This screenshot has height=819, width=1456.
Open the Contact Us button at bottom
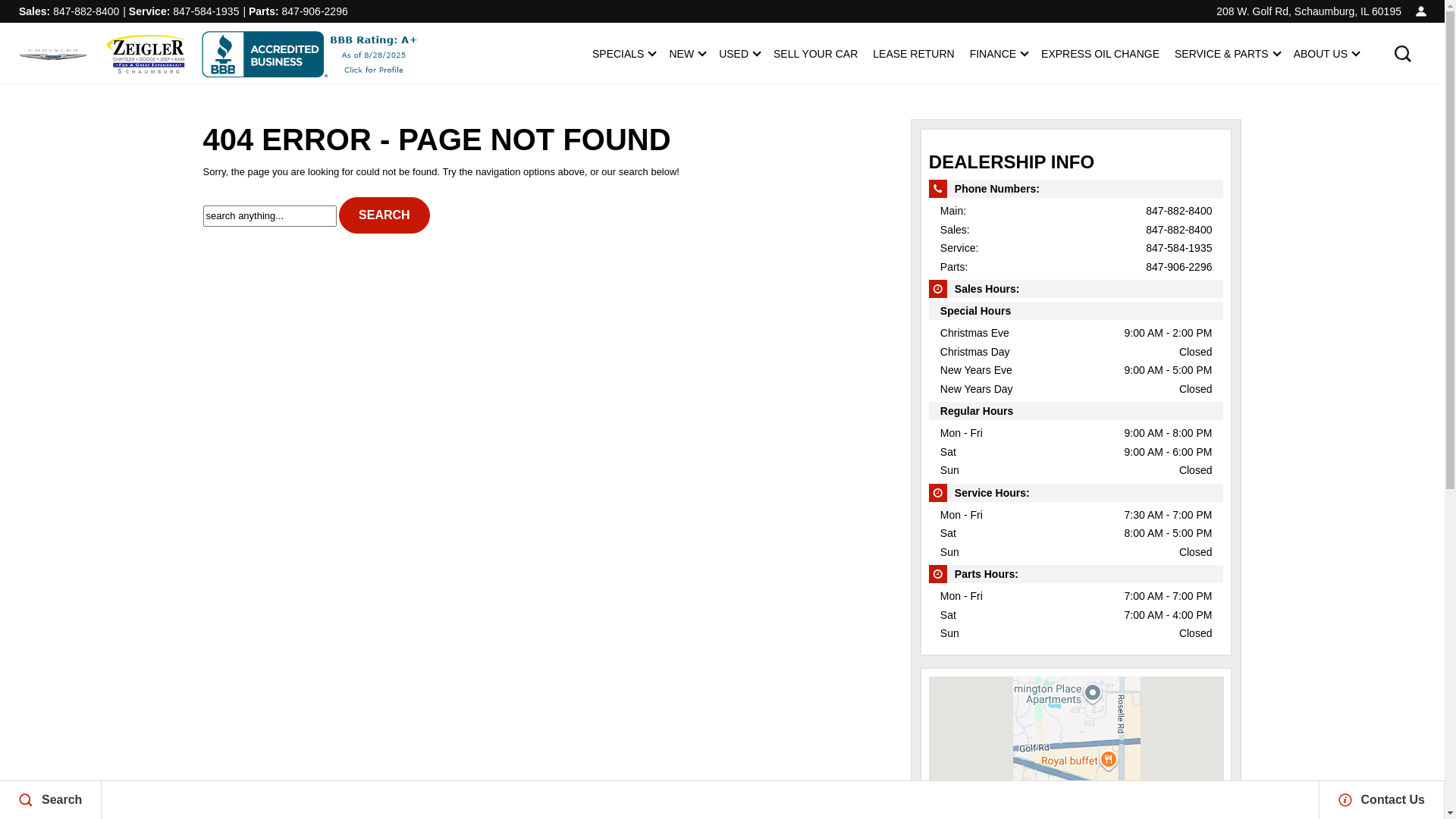point(1381,800)
